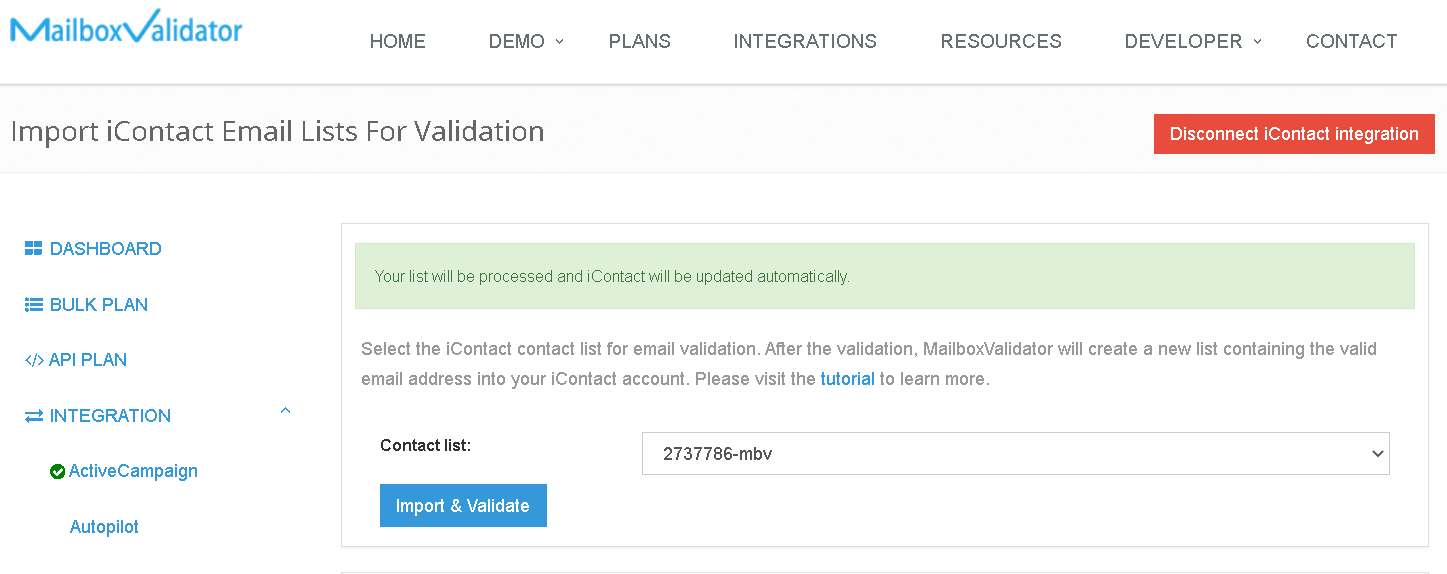Click the Bulk Plan list icon
Image resolution: width=1447 pixels, height=574 pixels.
33,305
